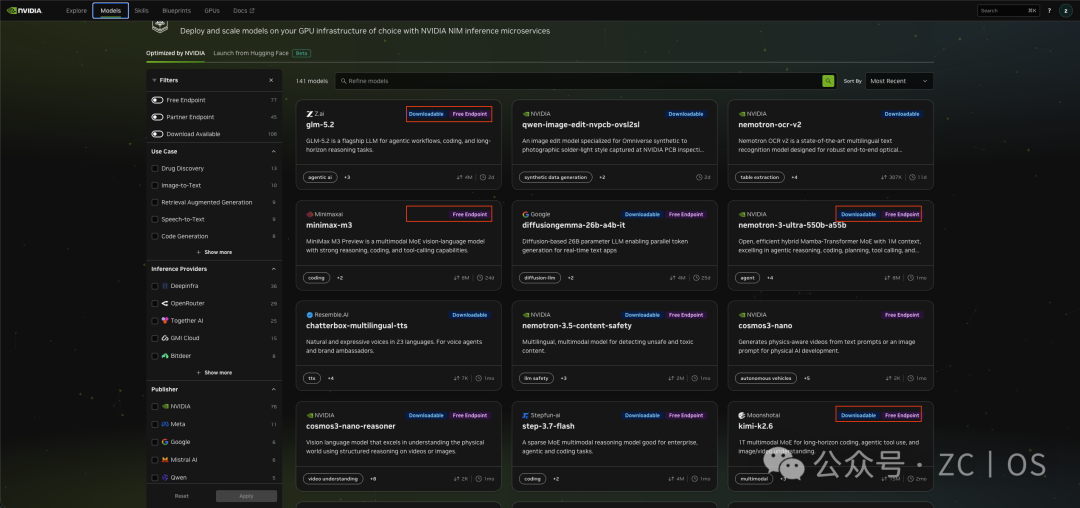
Task: Open the user avatar menu
Action: [x=1066, y=10]
